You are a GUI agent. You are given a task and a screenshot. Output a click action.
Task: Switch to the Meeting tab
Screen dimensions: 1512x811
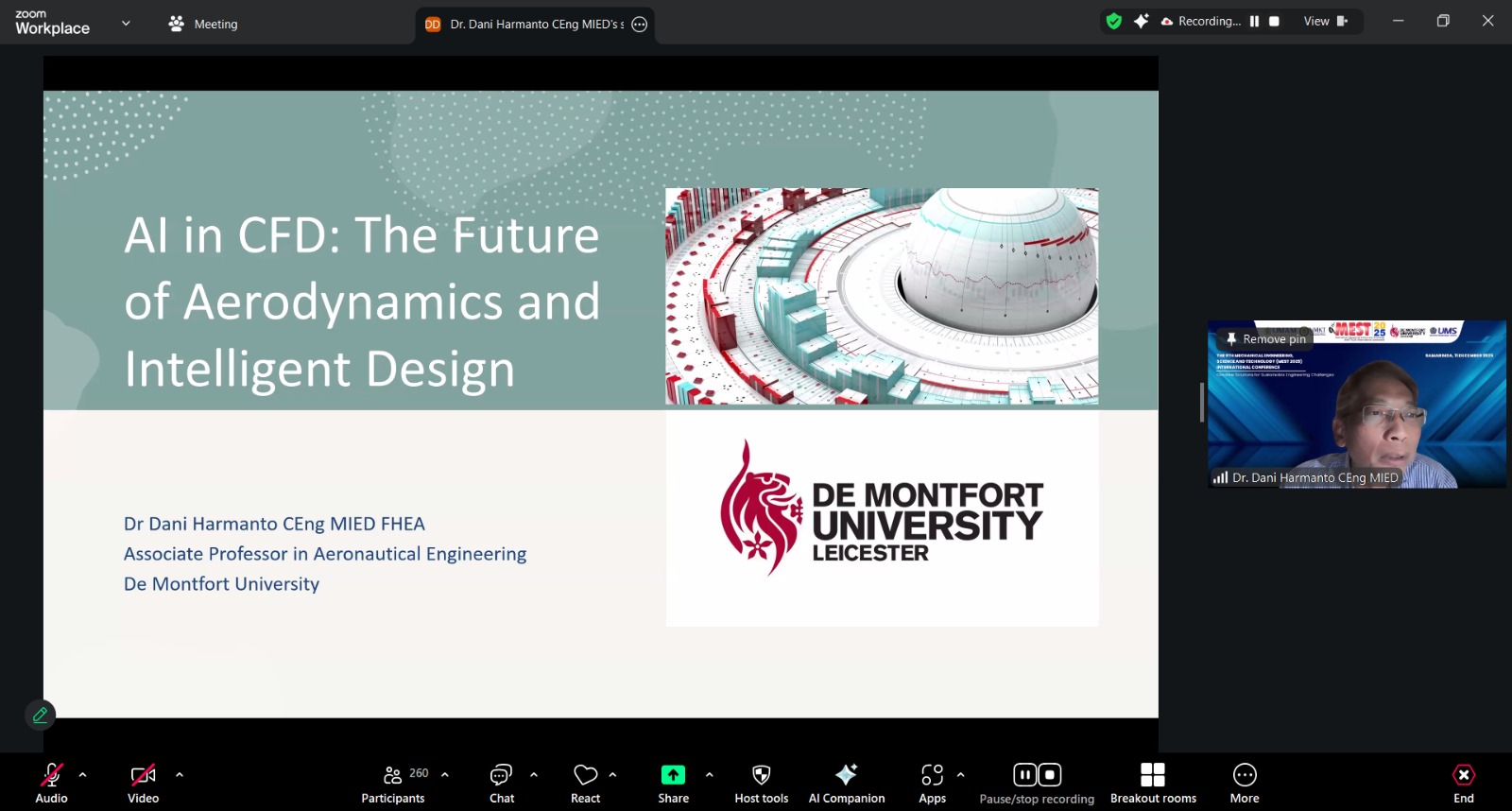tap(203, 25)
